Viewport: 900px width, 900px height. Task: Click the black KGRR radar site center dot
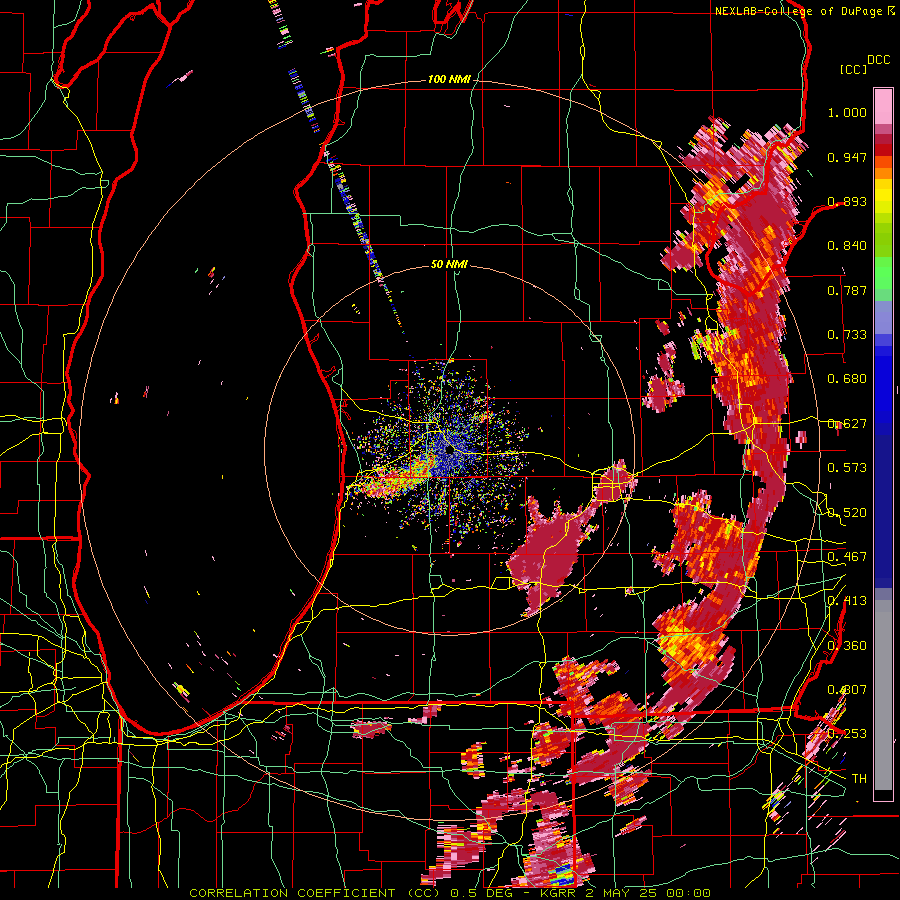pyautogui.click(x=449, y=451)
